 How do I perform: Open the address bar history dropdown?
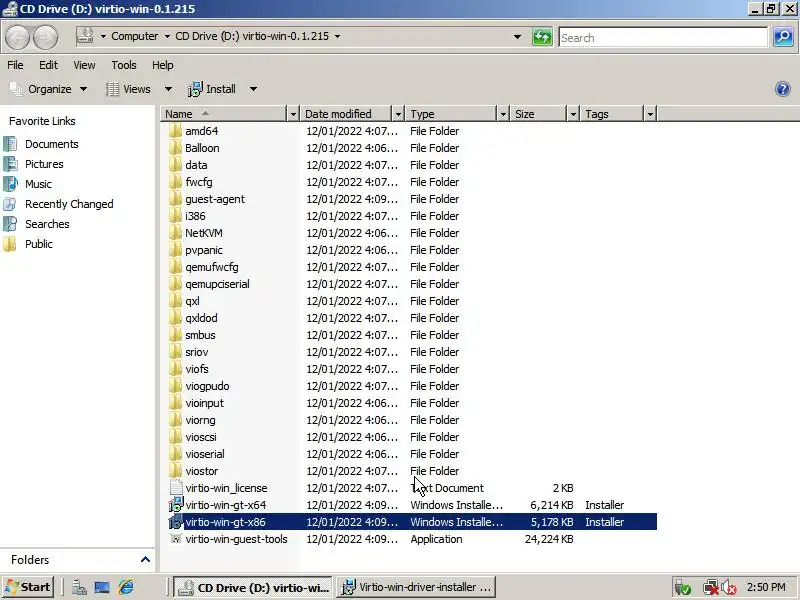point(517,37)
